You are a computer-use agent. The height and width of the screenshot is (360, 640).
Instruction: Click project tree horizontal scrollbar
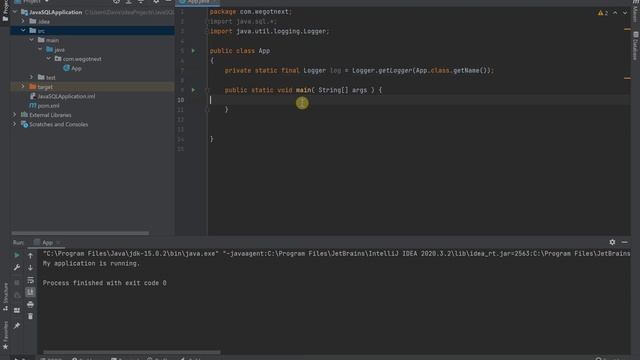[x=80, y=233]
